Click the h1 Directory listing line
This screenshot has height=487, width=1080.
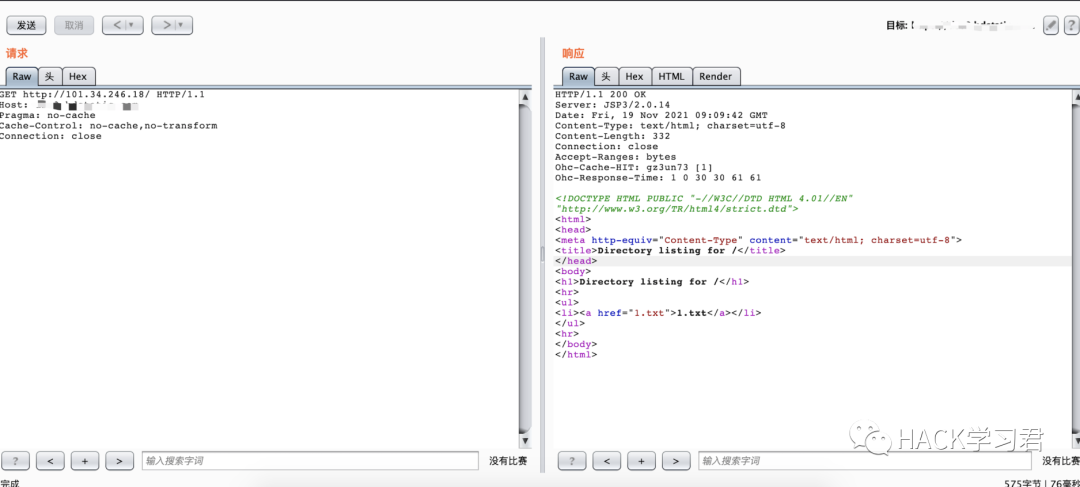652,282
